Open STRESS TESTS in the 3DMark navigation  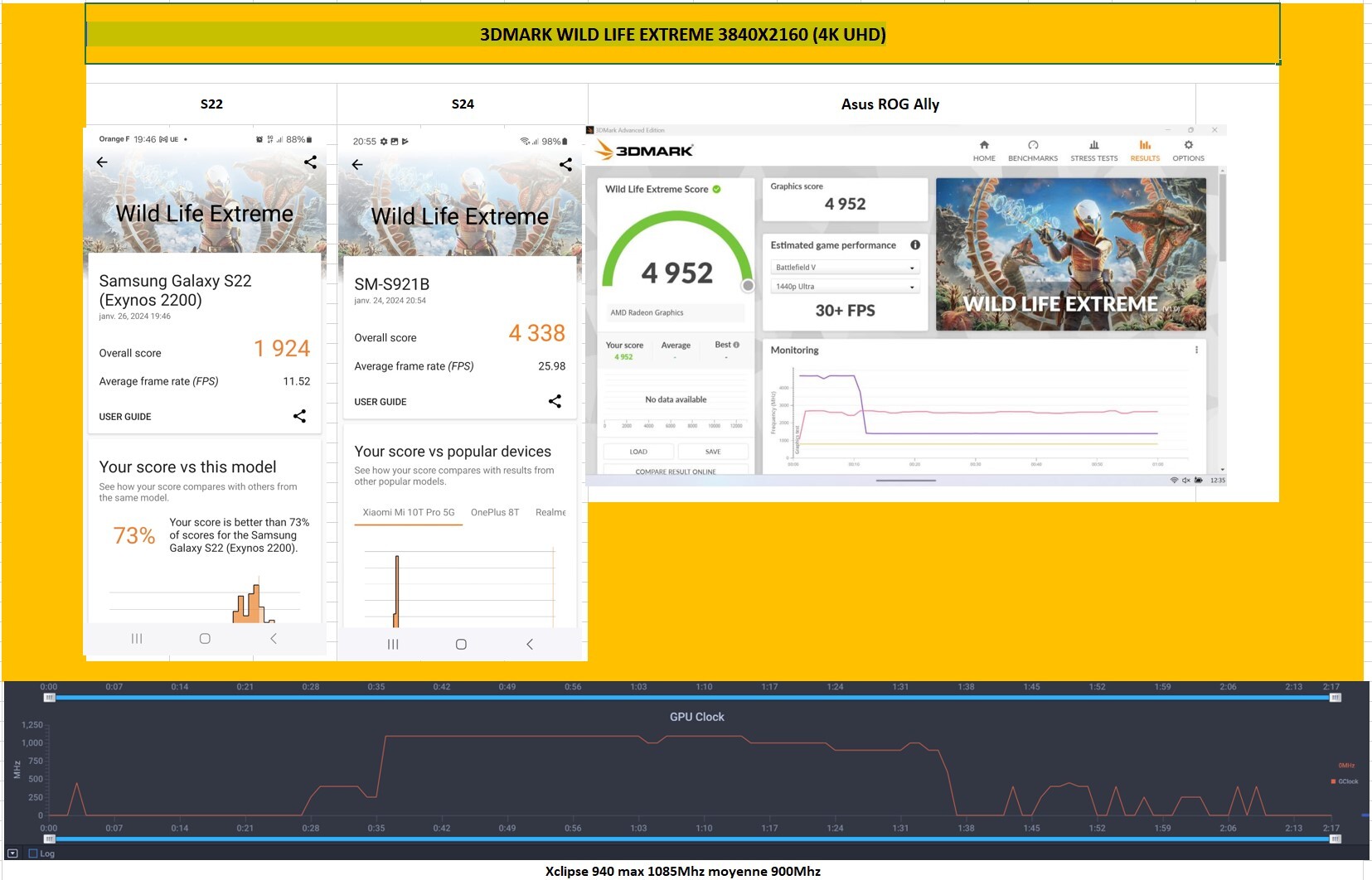(x=1093, y=151)
